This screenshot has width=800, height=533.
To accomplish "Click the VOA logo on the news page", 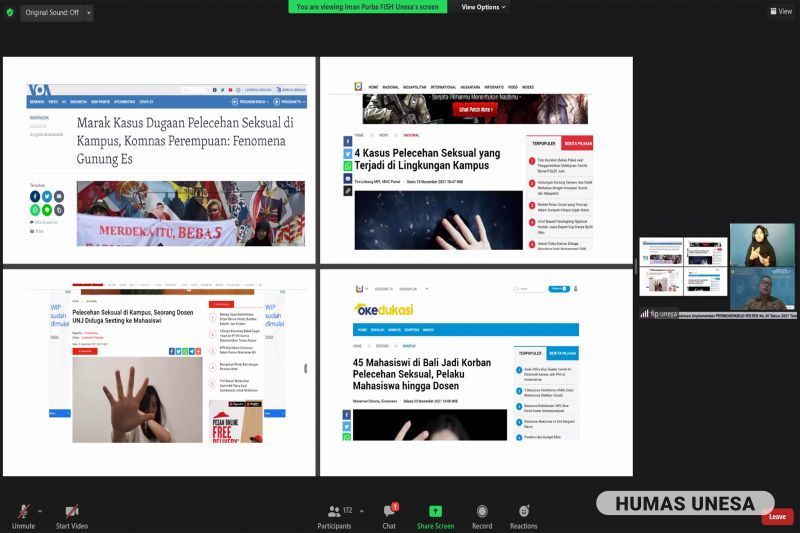I will tap(39, 90).
